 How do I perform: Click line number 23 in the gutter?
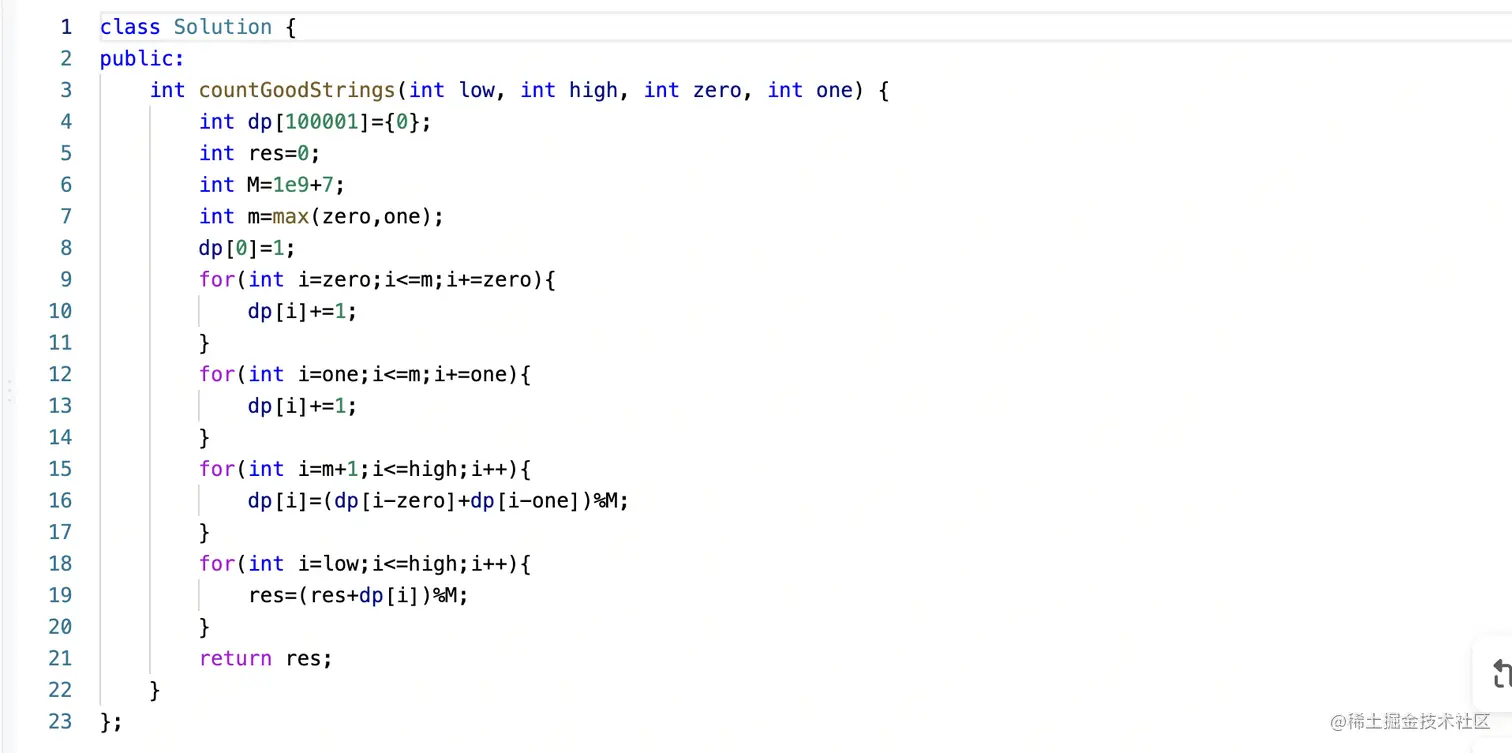60,721
